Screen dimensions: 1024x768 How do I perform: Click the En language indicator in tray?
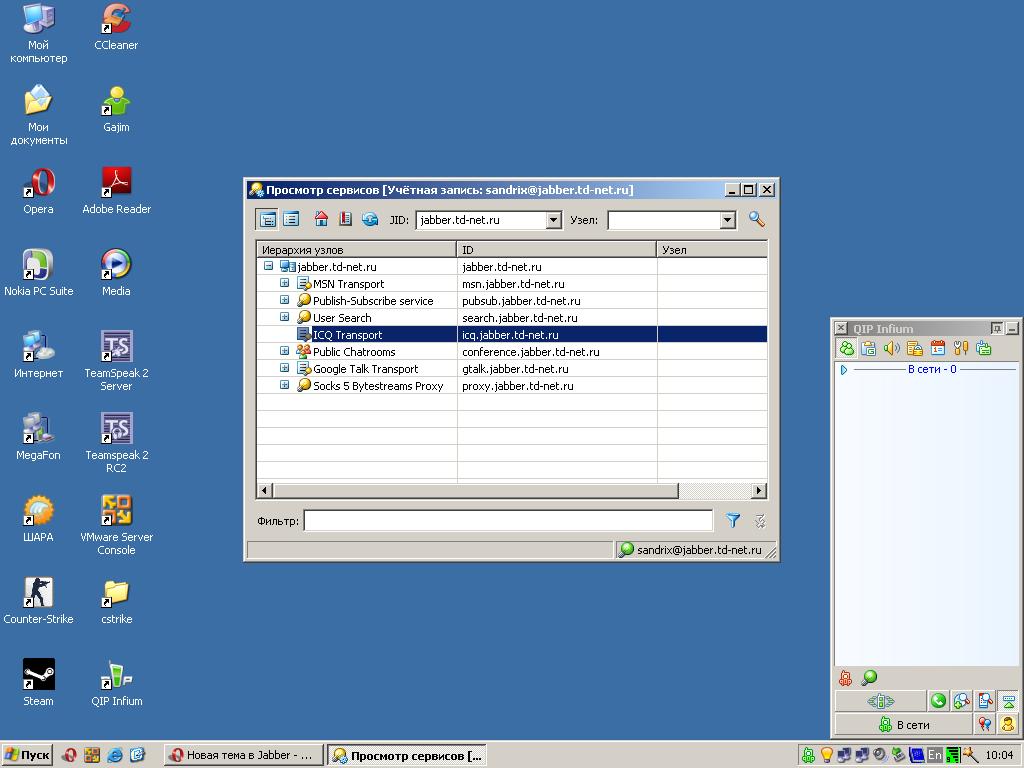pos(935,755)
